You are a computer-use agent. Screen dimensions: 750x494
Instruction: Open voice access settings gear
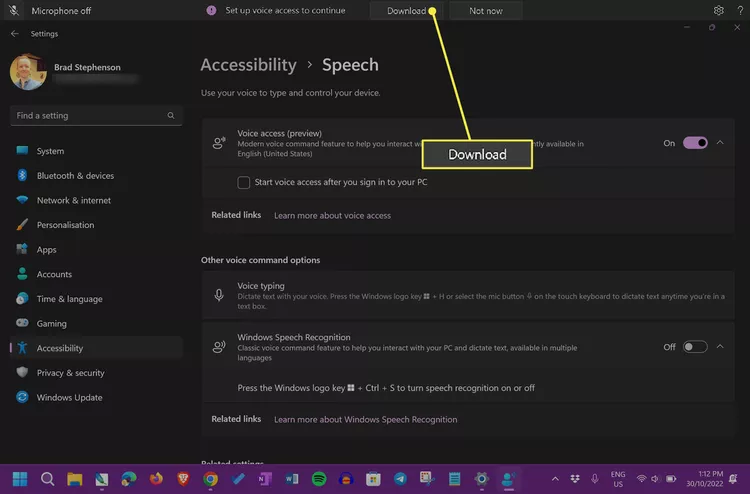coord(718,11)
